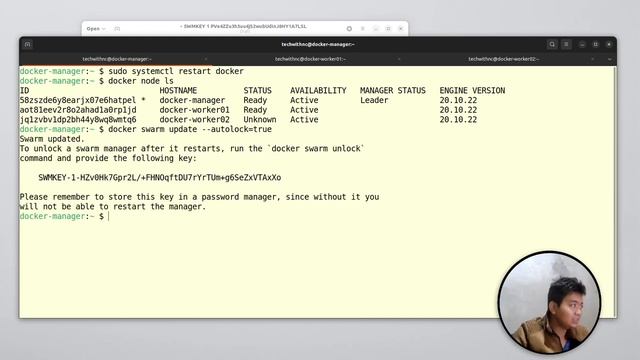Image resolution: width=640 pixels, height=360 pixels.
Task: Minimize the terminal window
Action: 582,44
